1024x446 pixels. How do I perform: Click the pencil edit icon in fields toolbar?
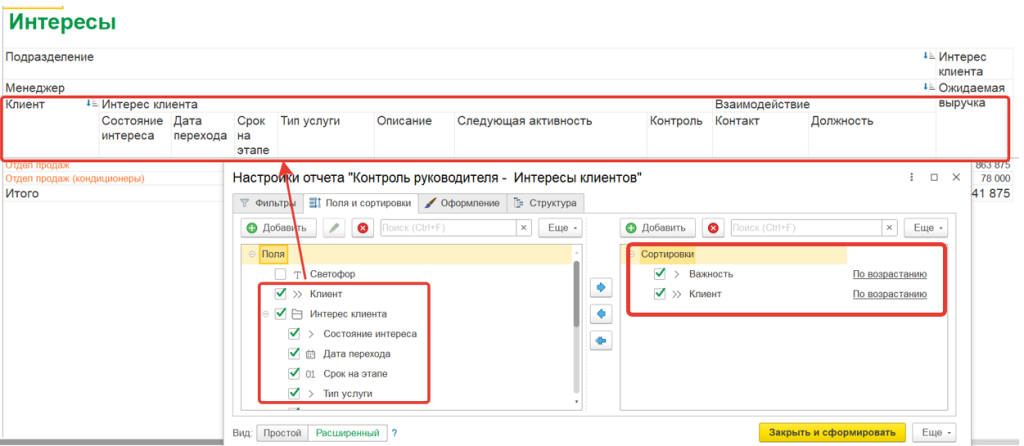335,228
